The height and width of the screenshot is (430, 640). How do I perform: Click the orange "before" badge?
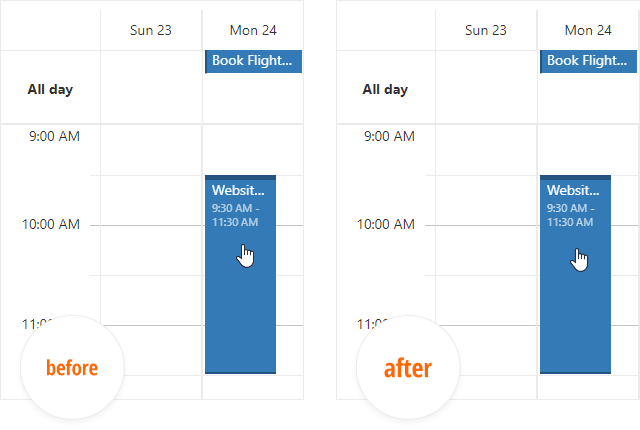(x=72, y=368)
